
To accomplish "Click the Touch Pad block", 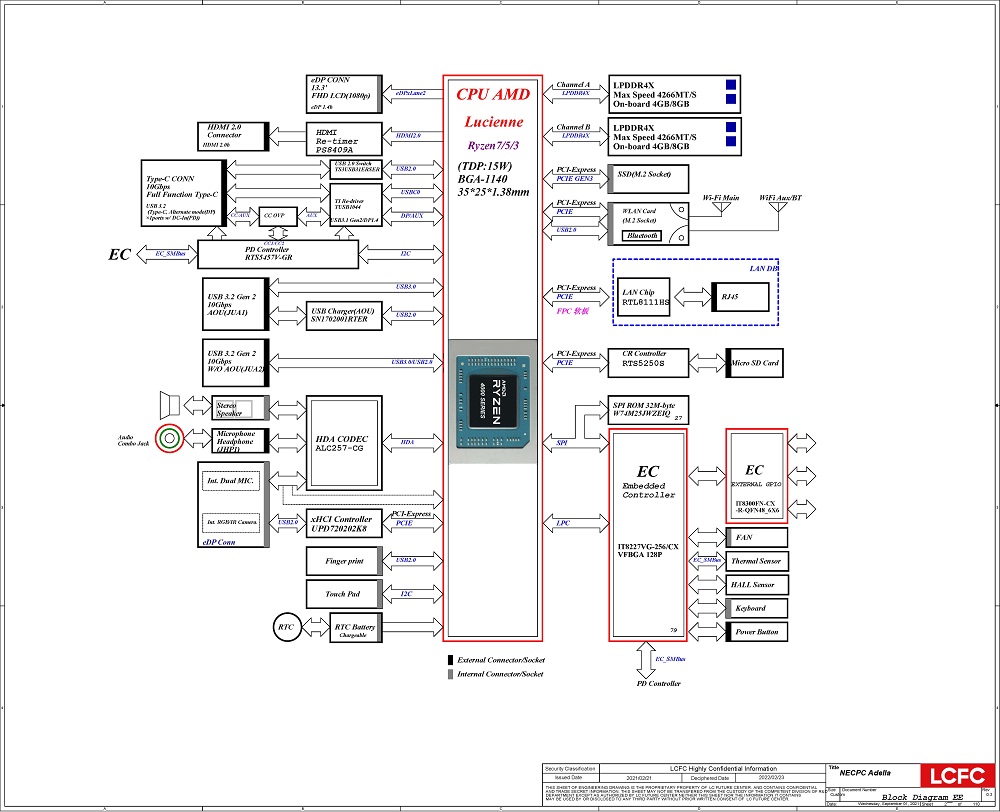I will (344, 594).
